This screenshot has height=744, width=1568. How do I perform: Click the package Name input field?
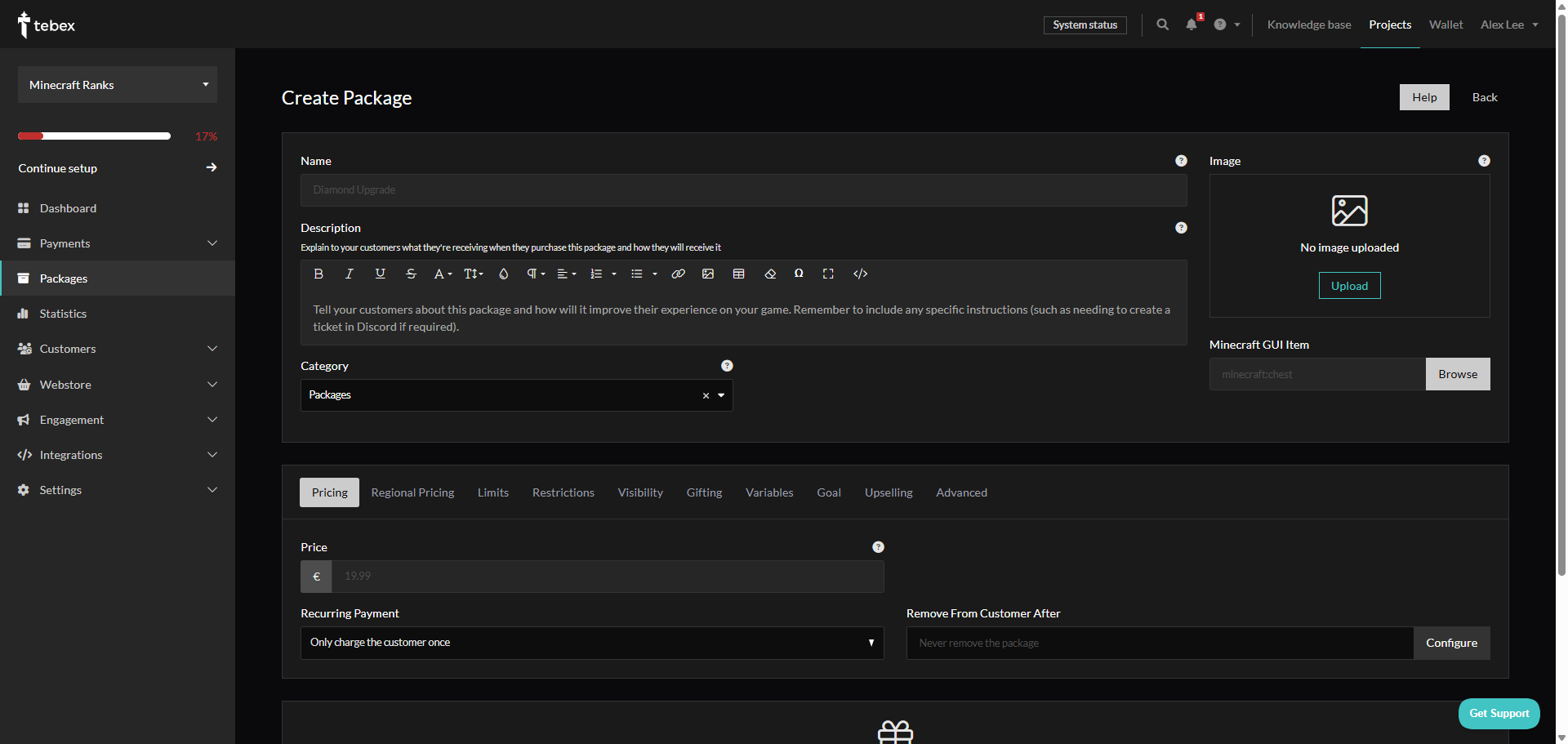(743, 190)
